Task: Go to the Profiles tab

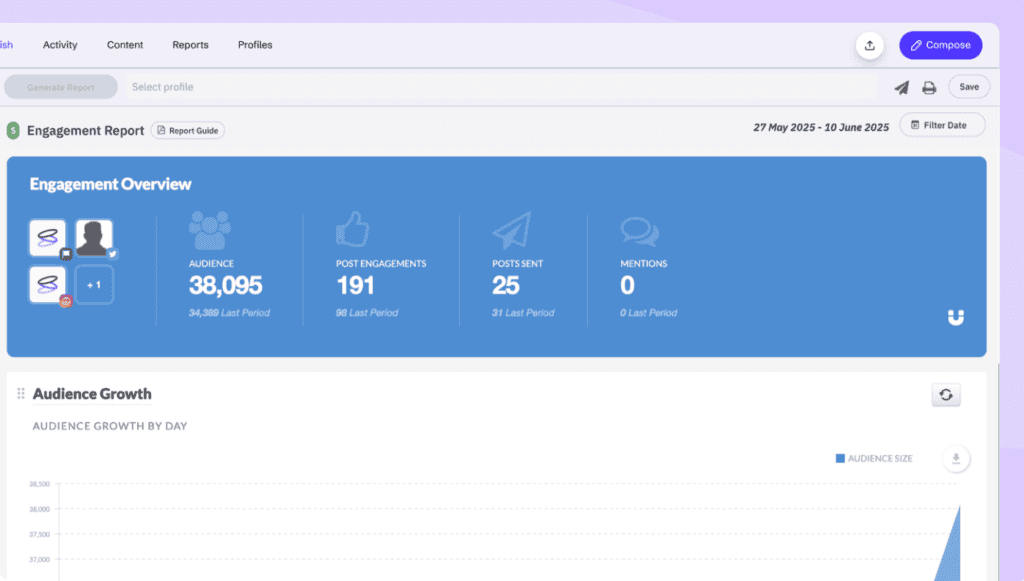Action: 255,45
